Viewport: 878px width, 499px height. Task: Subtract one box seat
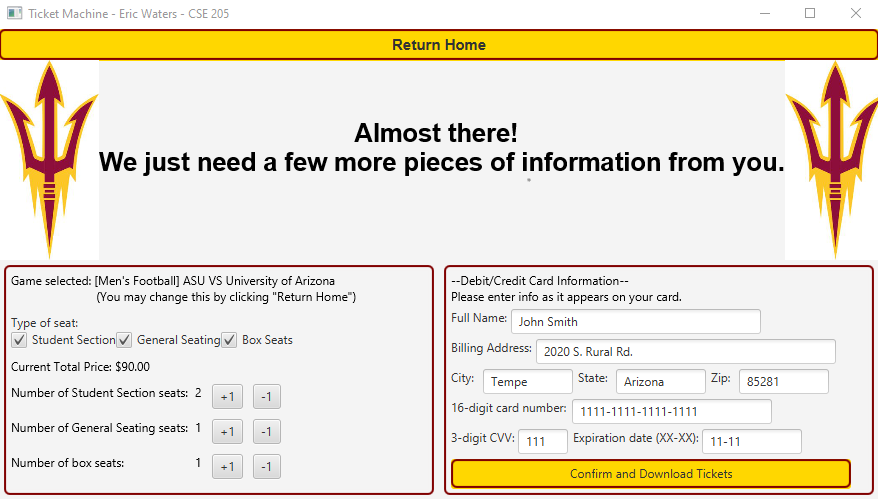pyautogui.click(x=267, y=467)
